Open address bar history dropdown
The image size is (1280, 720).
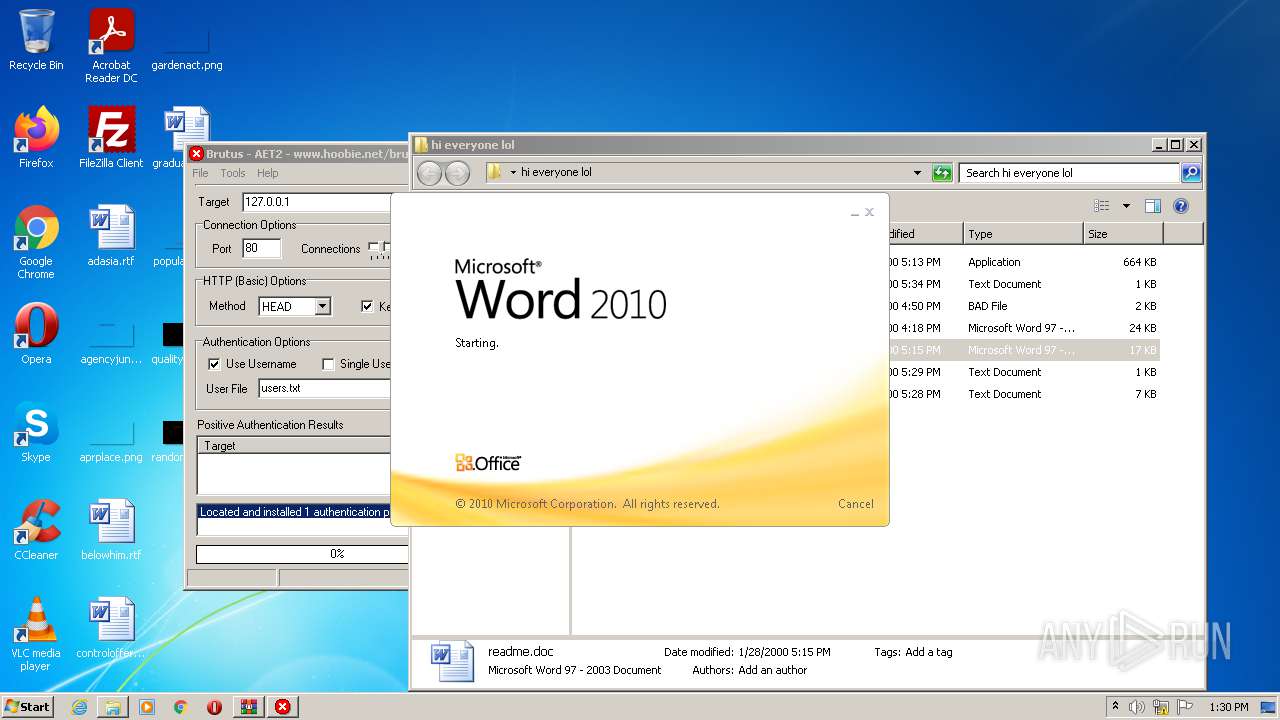917,173
